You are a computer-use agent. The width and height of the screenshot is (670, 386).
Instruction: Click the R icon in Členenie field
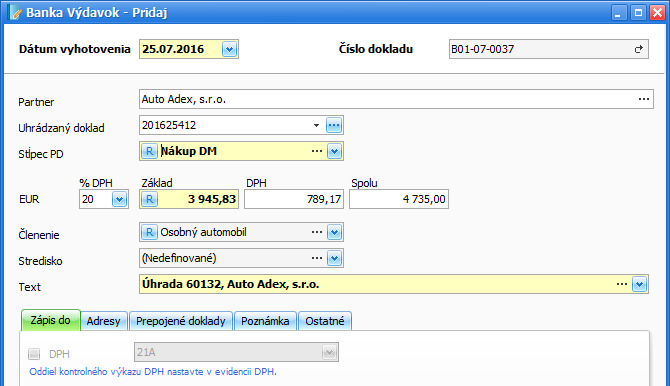click(x=149, y=232)
